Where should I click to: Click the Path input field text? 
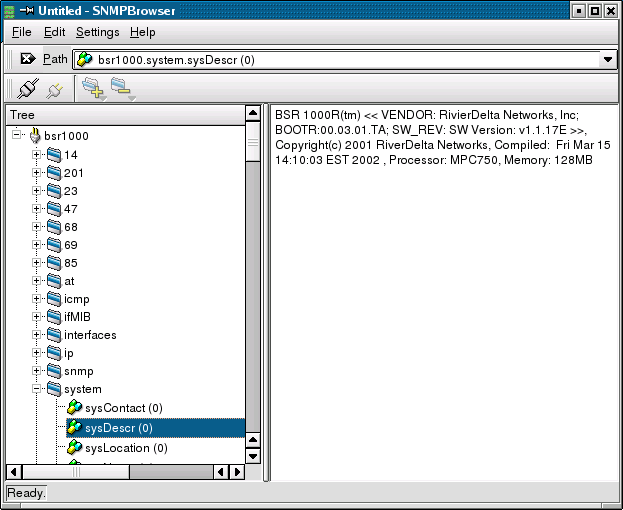click(176, 60)
